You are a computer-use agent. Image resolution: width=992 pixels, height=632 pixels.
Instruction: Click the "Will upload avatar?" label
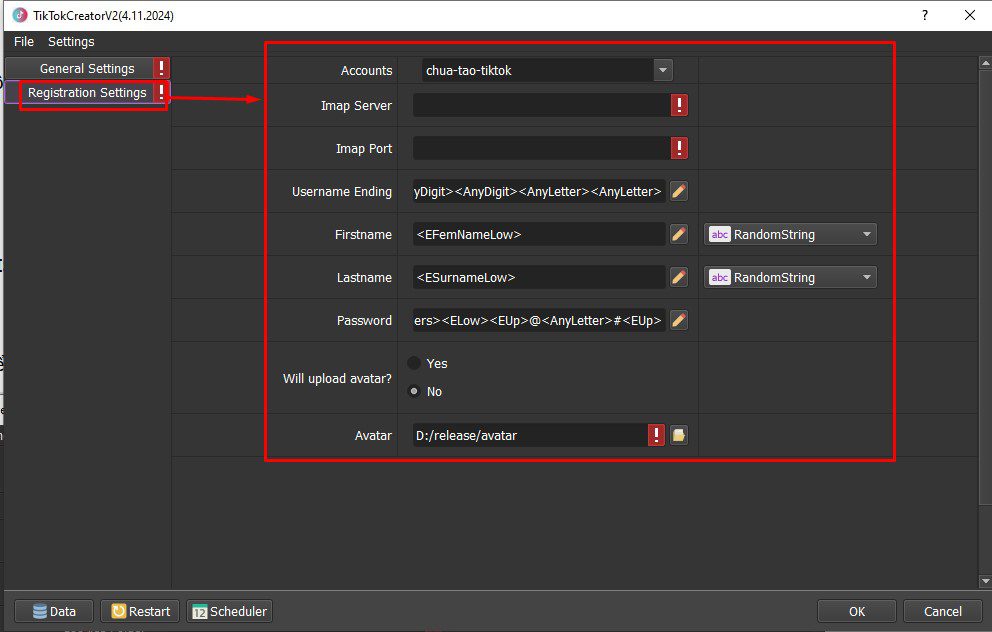[x=337, y=378]
